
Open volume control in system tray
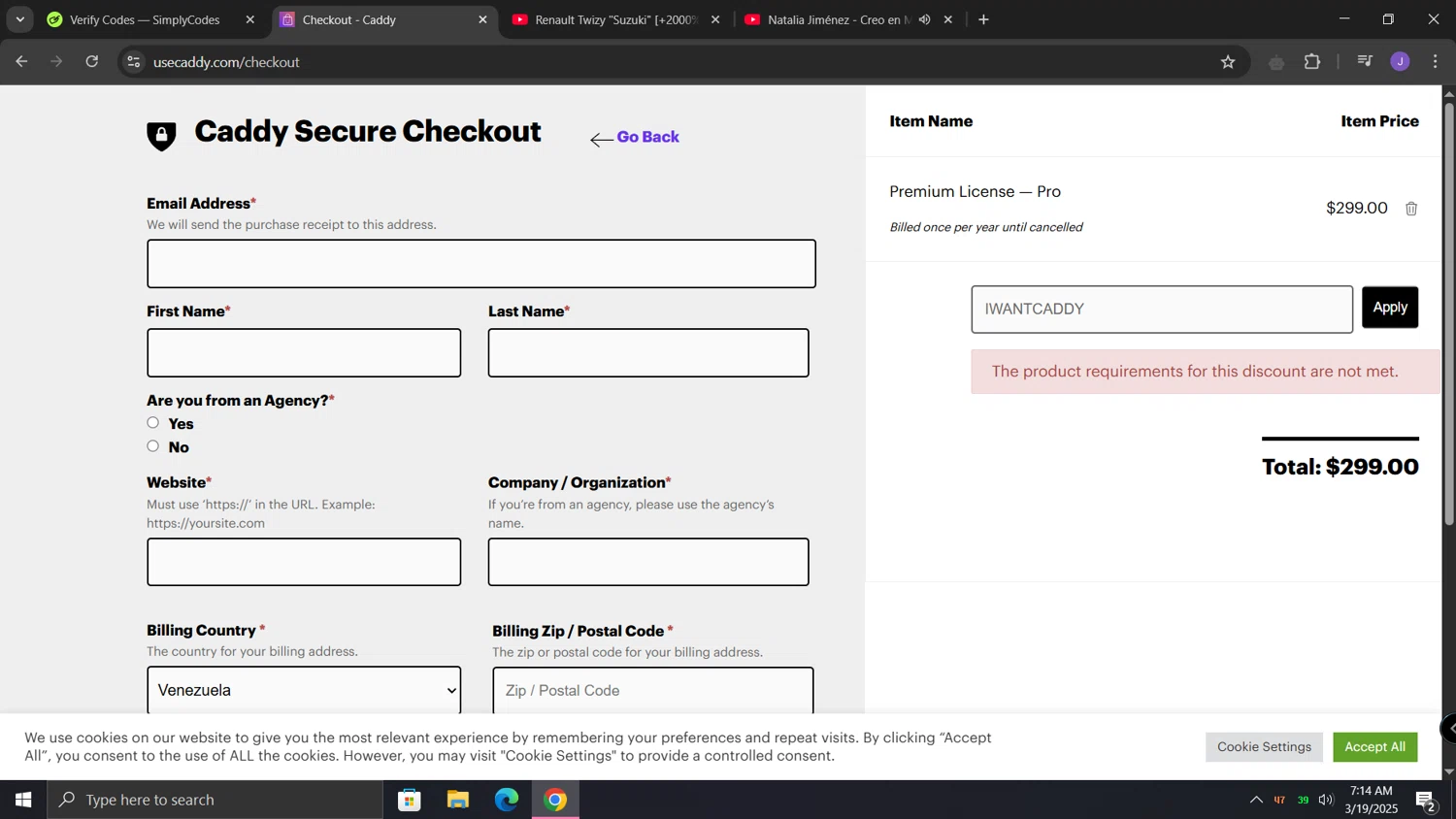[x=1327, y=800]
